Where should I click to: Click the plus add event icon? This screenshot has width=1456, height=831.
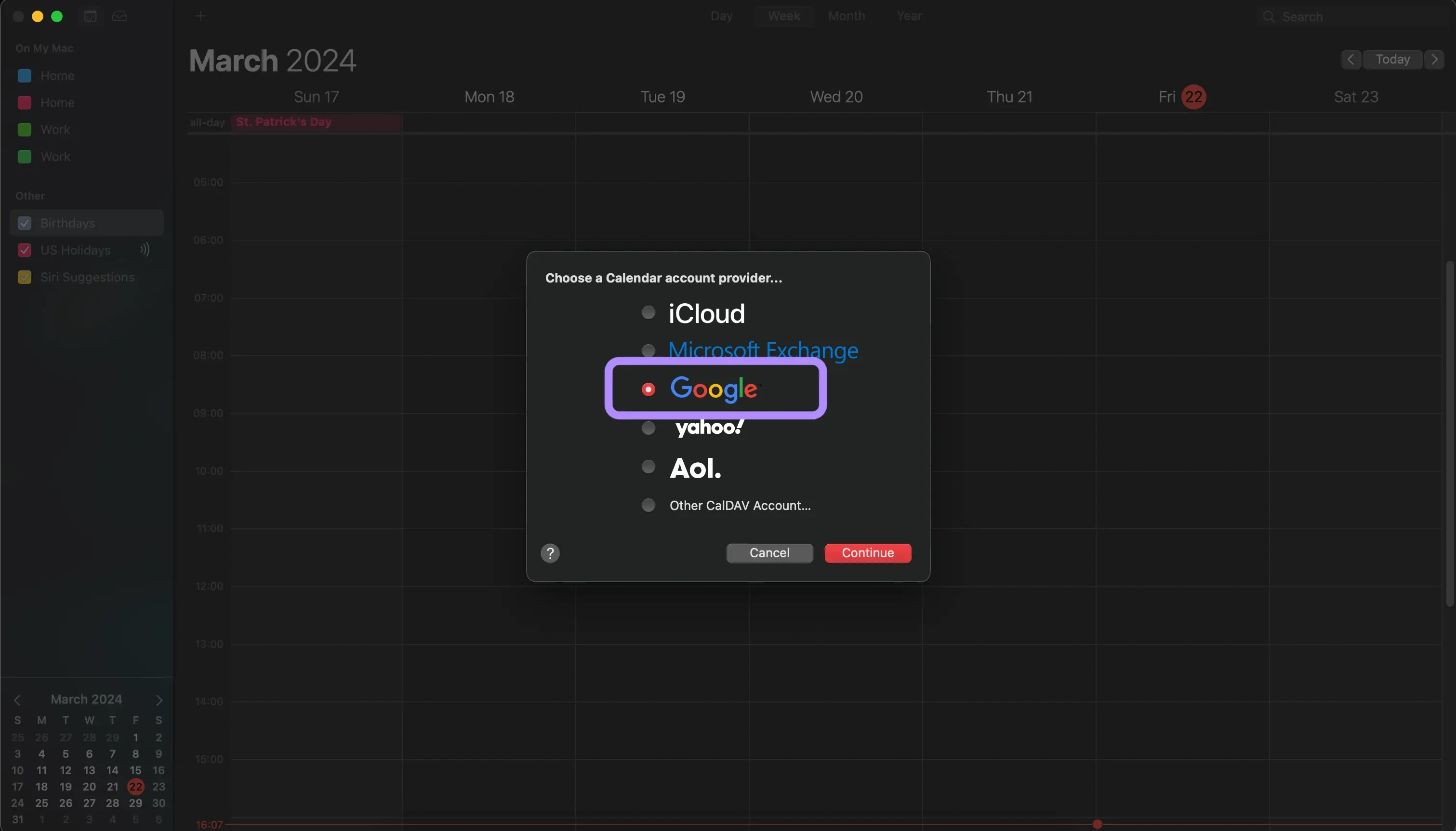(200, 16)
